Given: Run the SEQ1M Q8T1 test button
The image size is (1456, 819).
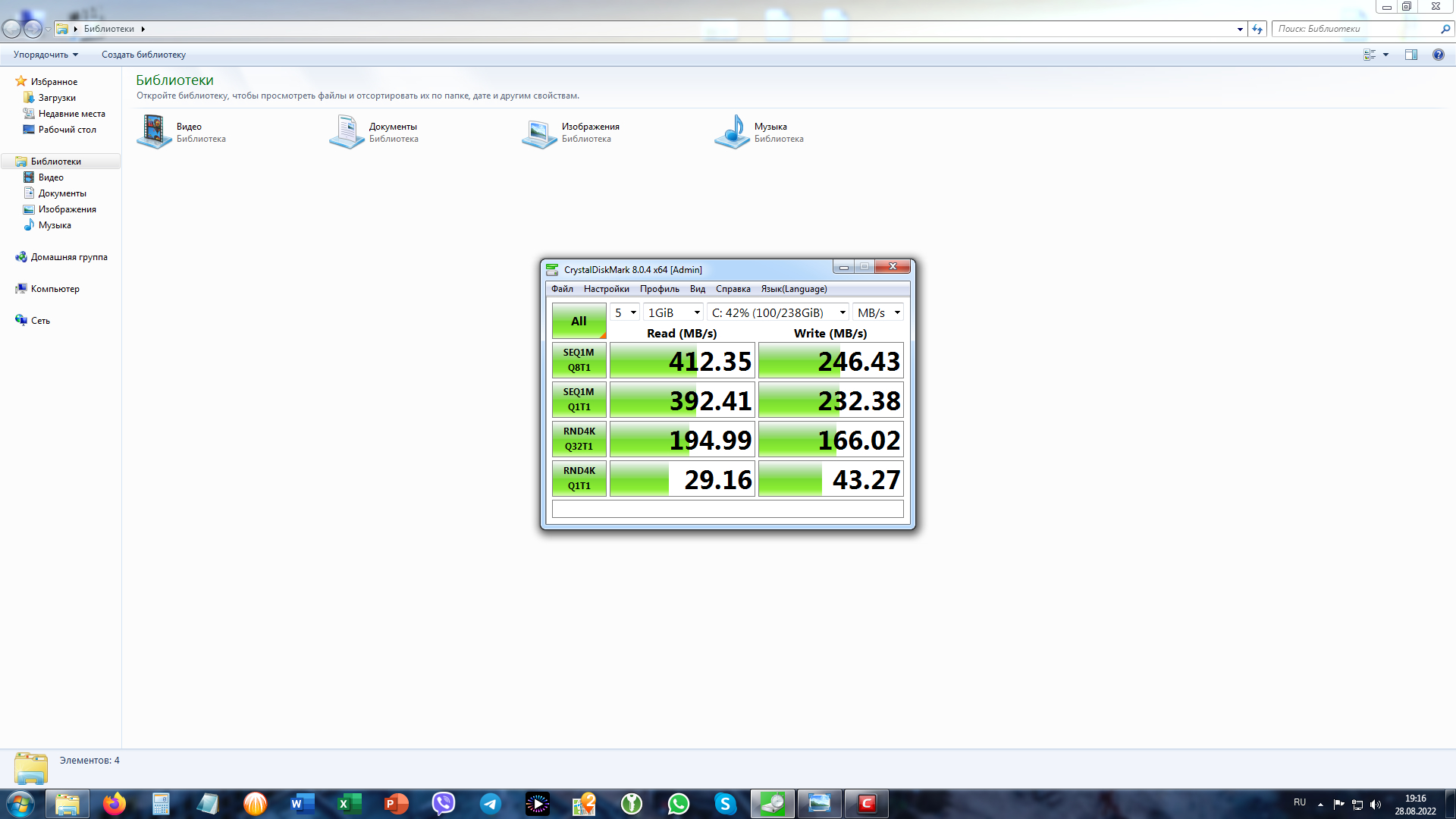Looking at the screenshot, I should click(579, 360).
